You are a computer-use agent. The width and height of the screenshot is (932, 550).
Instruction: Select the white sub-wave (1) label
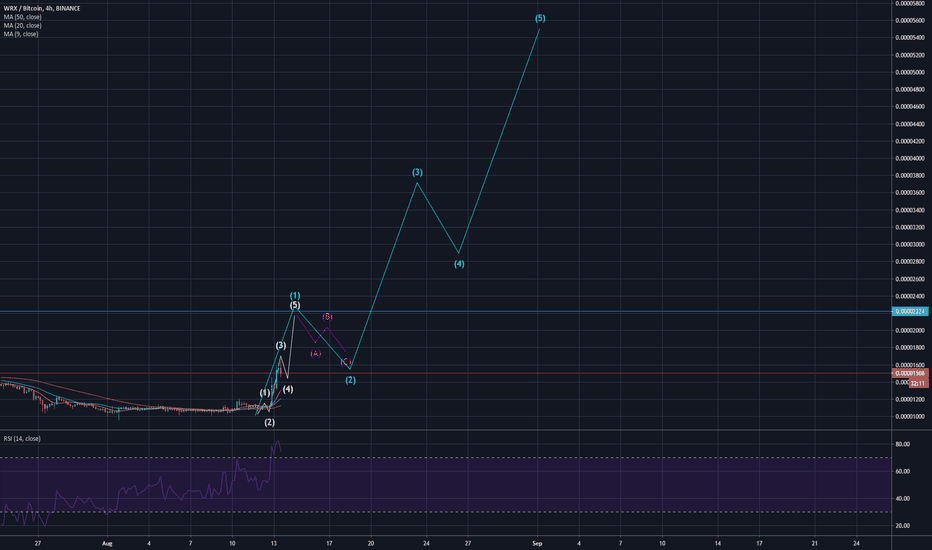265,393
